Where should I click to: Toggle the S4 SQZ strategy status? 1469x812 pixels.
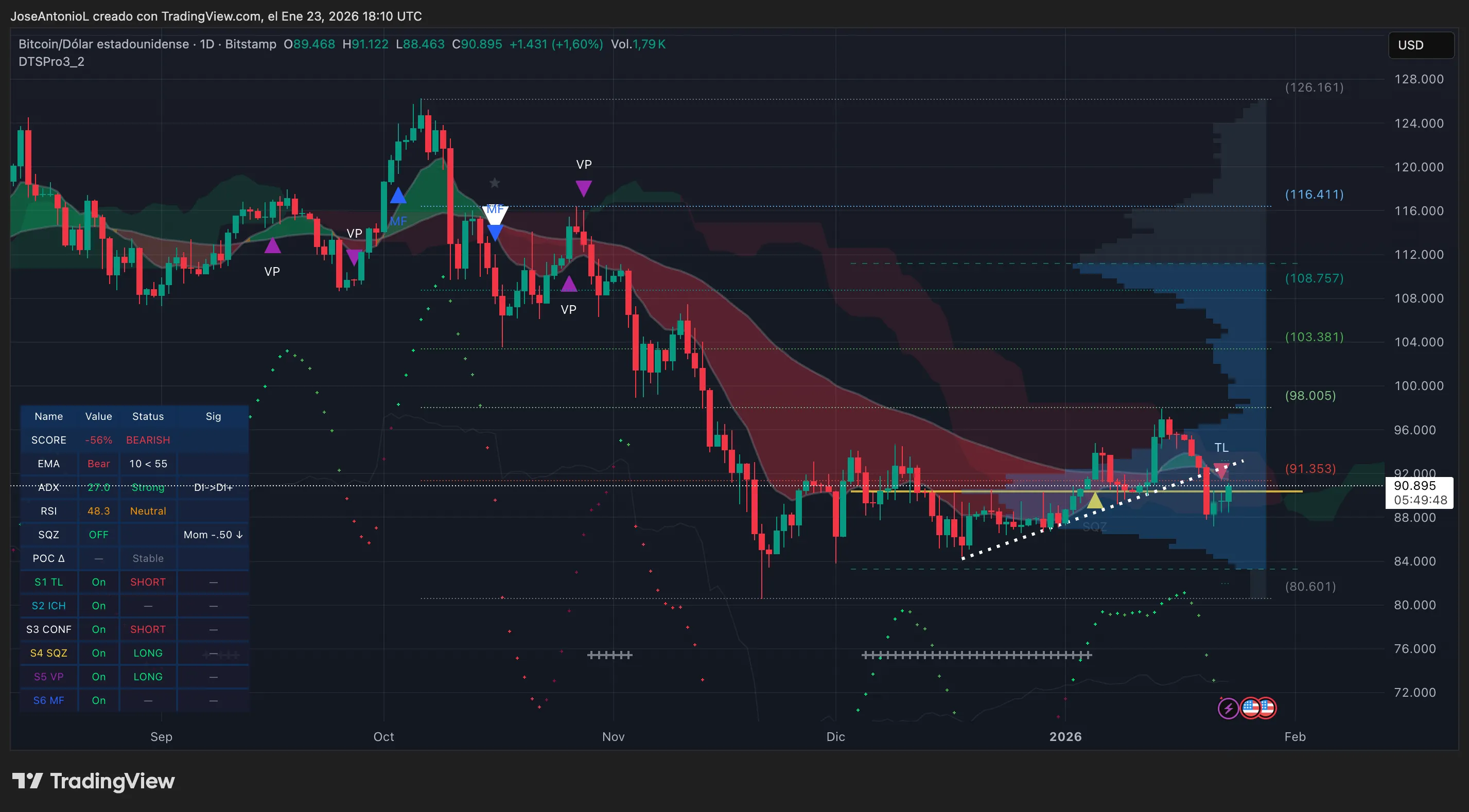click(x=98, y=653)
